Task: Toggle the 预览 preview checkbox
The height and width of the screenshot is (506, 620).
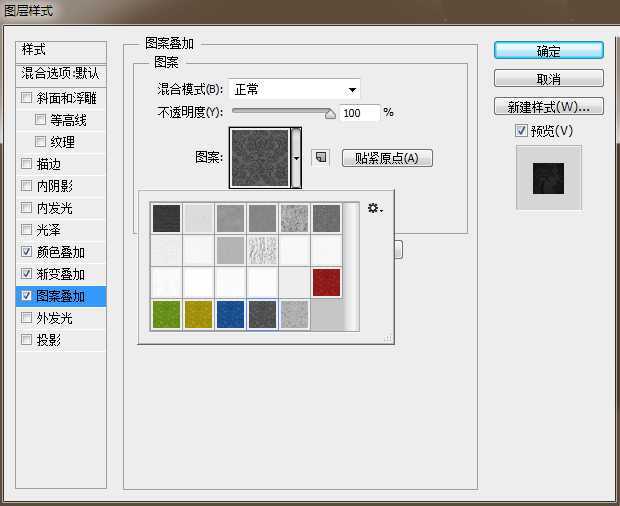Action: 521,131
